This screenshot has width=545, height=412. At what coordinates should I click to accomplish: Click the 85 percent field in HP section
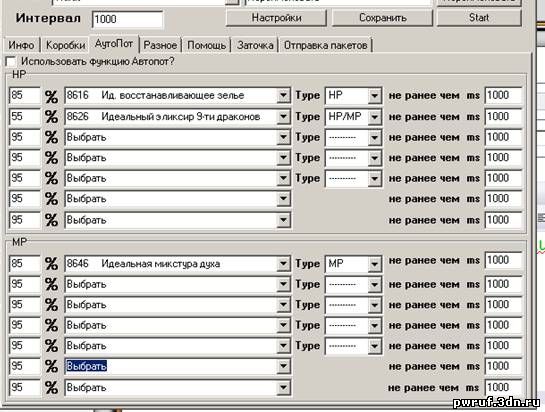[25, 95]
